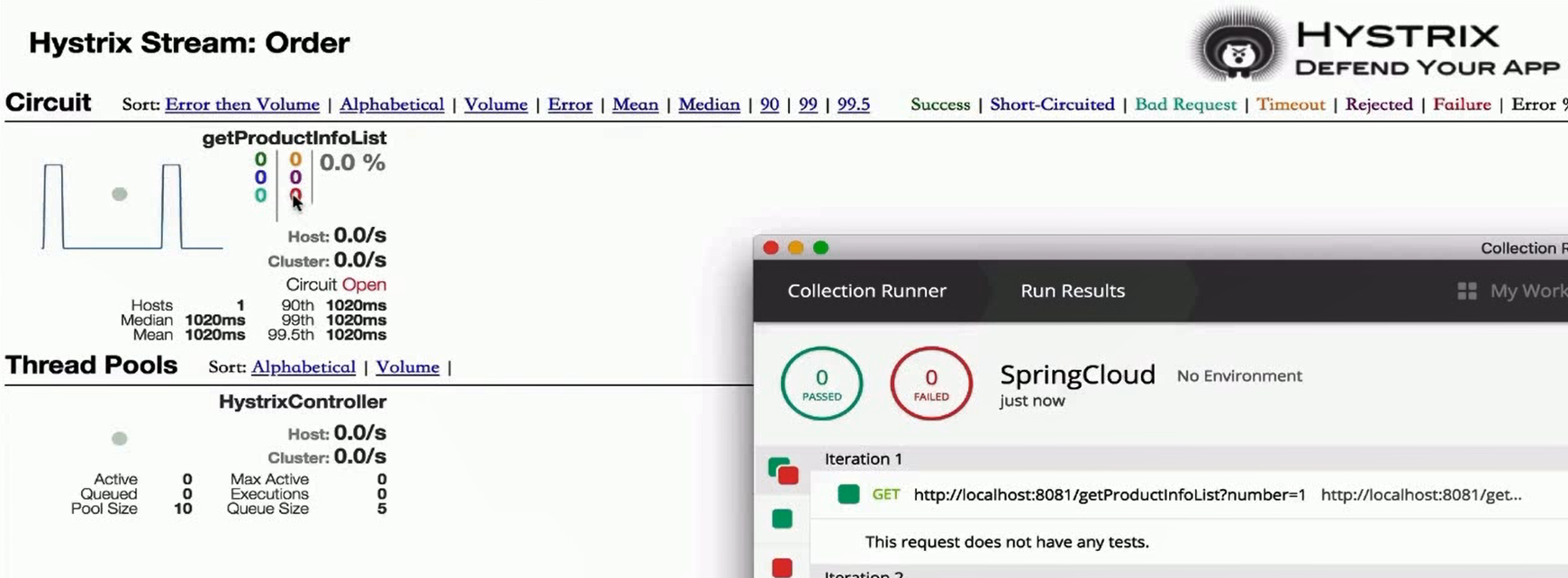Click the gray circle in HystrixController pool

(119, 438)
